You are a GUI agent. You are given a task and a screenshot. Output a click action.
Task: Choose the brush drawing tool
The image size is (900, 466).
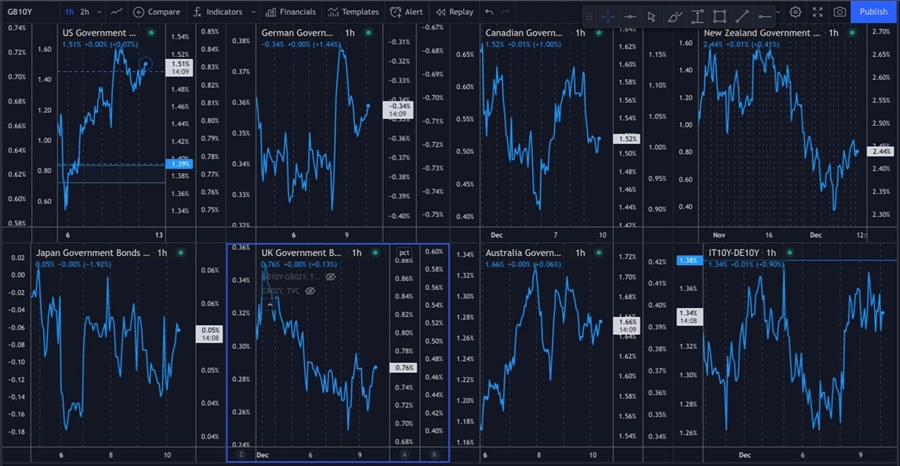click(x=674, y=13)
